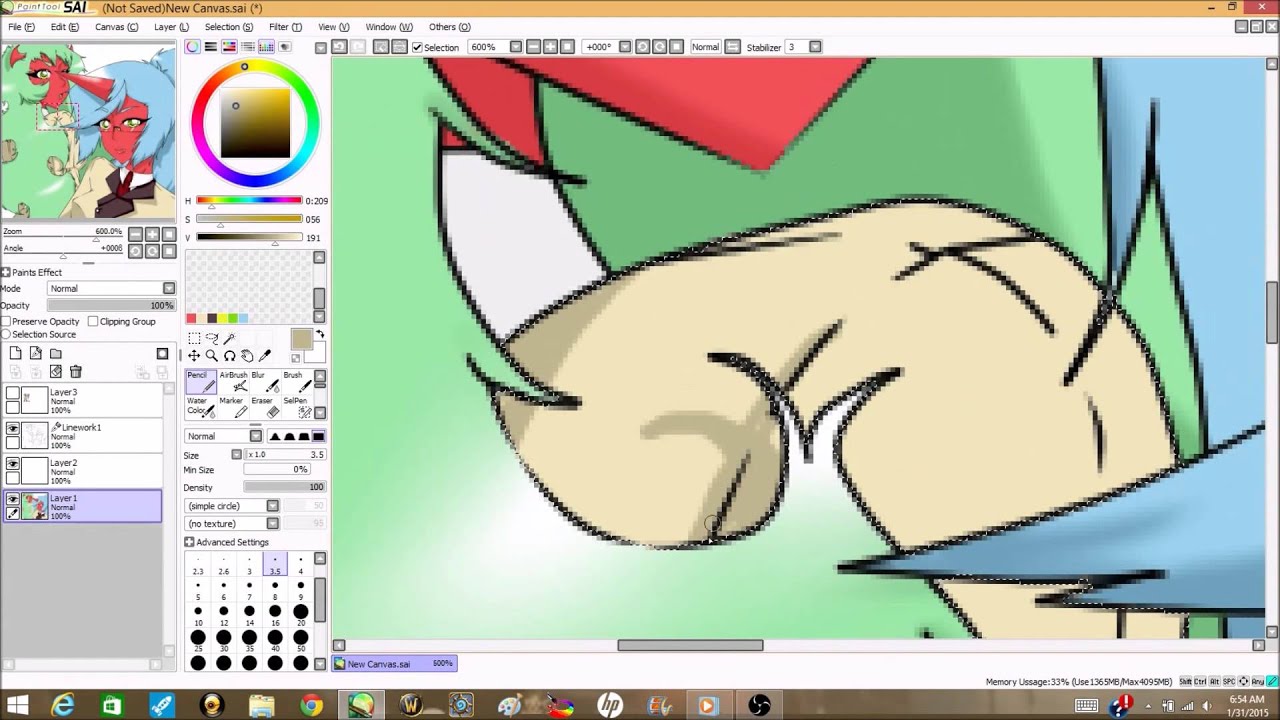Open the Filter menu

pyautogui.click(x=285, y=27)
